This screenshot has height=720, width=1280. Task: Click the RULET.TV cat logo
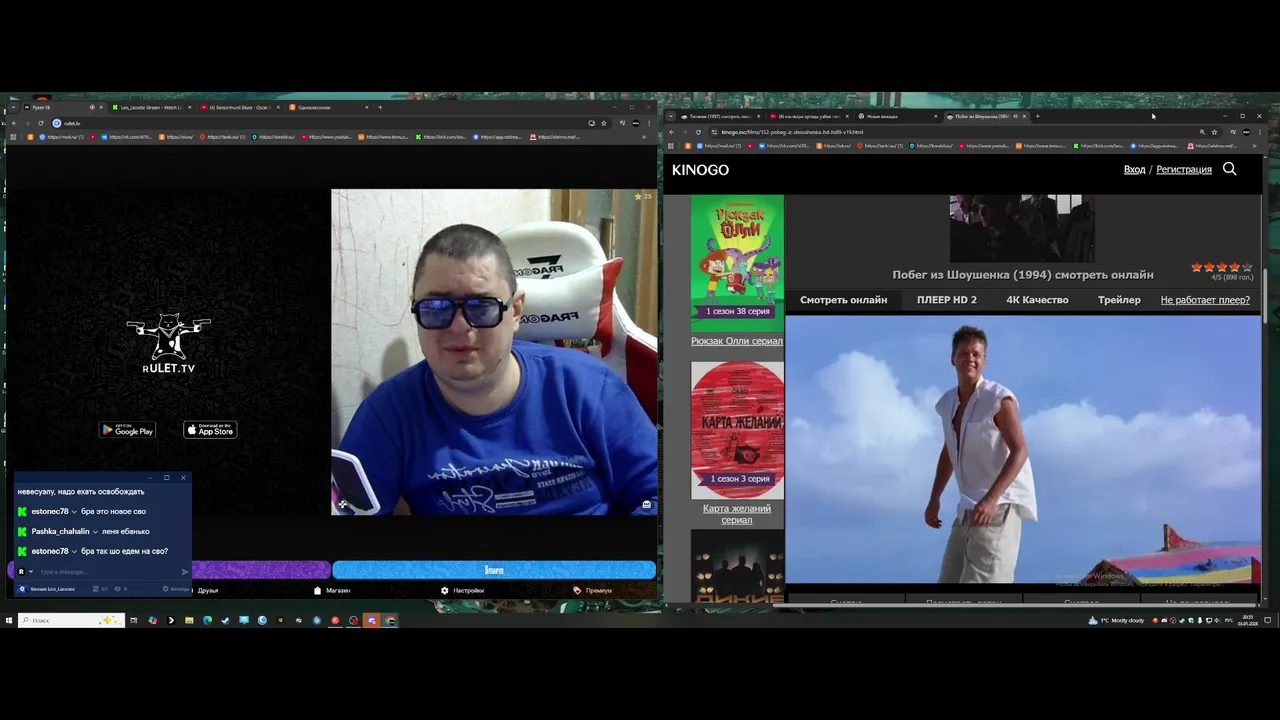168,344
